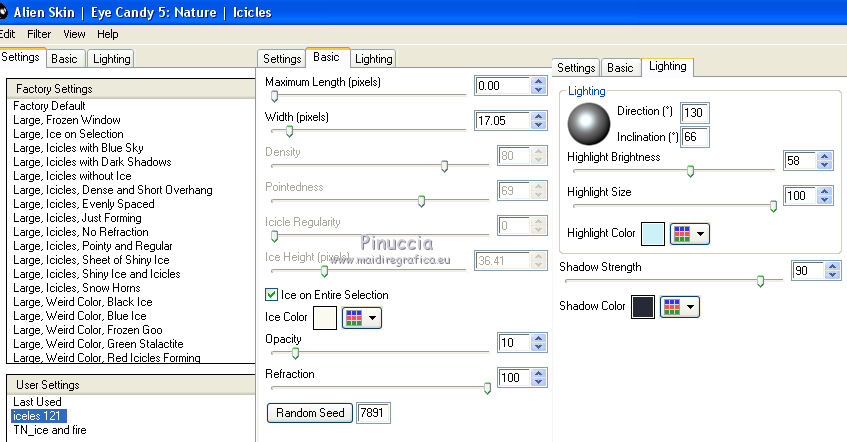Select the TN_ice and fire user setting
The image size is (847, 442).
click(50, 430)
